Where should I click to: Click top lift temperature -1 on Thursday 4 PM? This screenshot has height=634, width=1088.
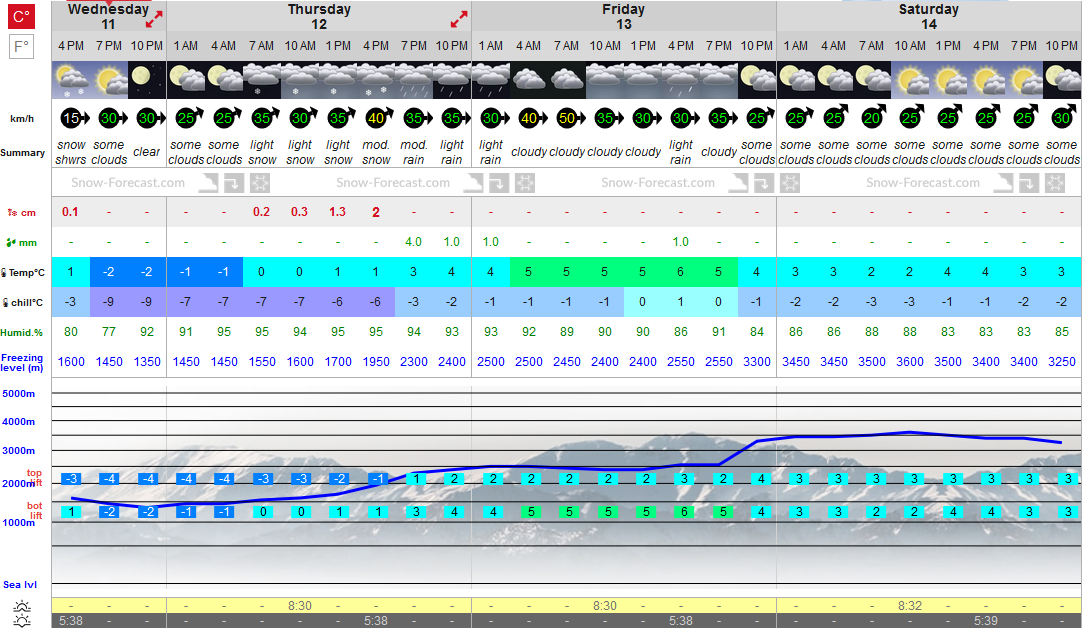click(x=377, y=479)
